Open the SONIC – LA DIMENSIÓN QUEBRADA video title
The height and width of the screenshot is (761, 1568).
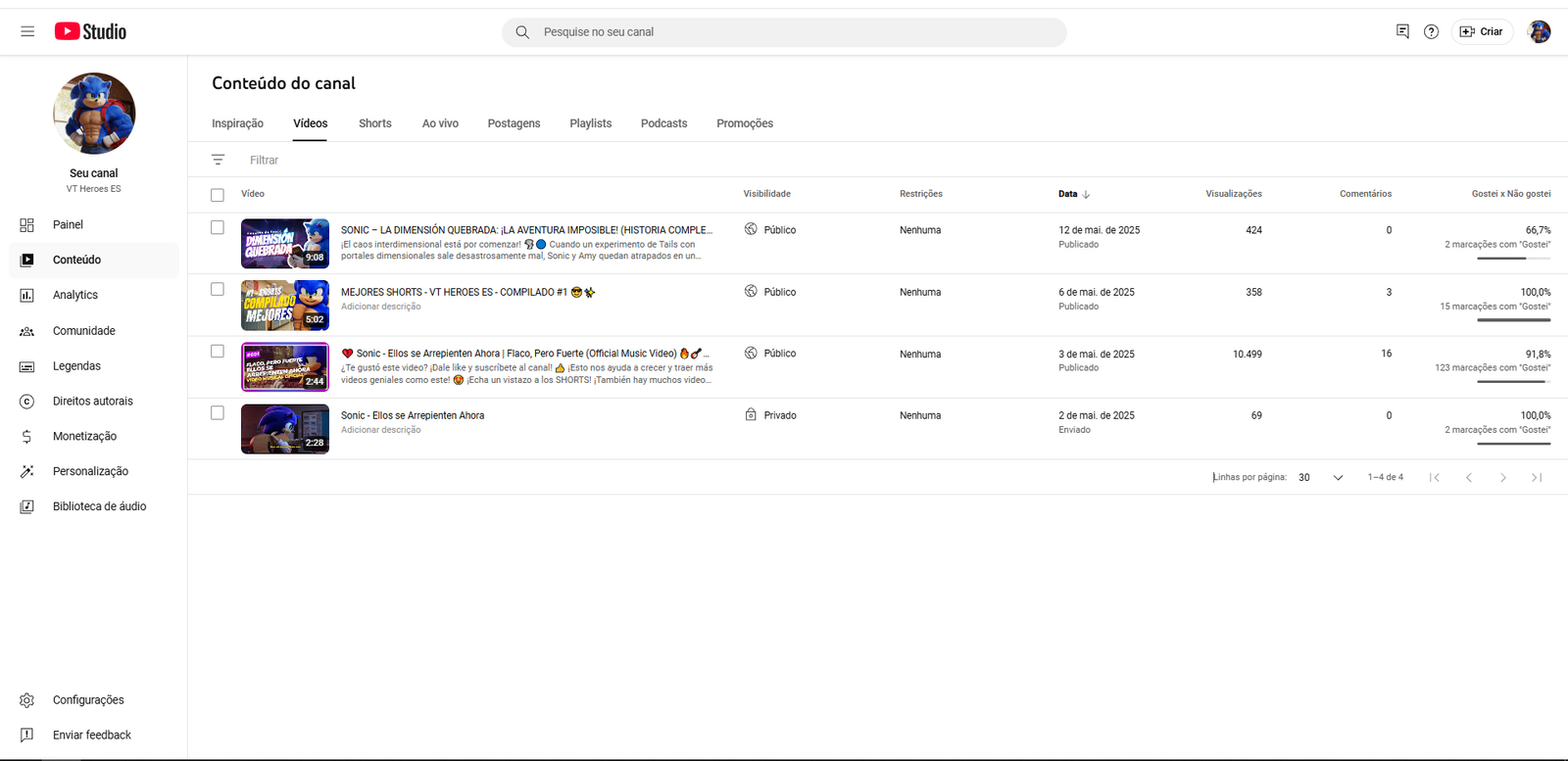[x=526, y=230]
